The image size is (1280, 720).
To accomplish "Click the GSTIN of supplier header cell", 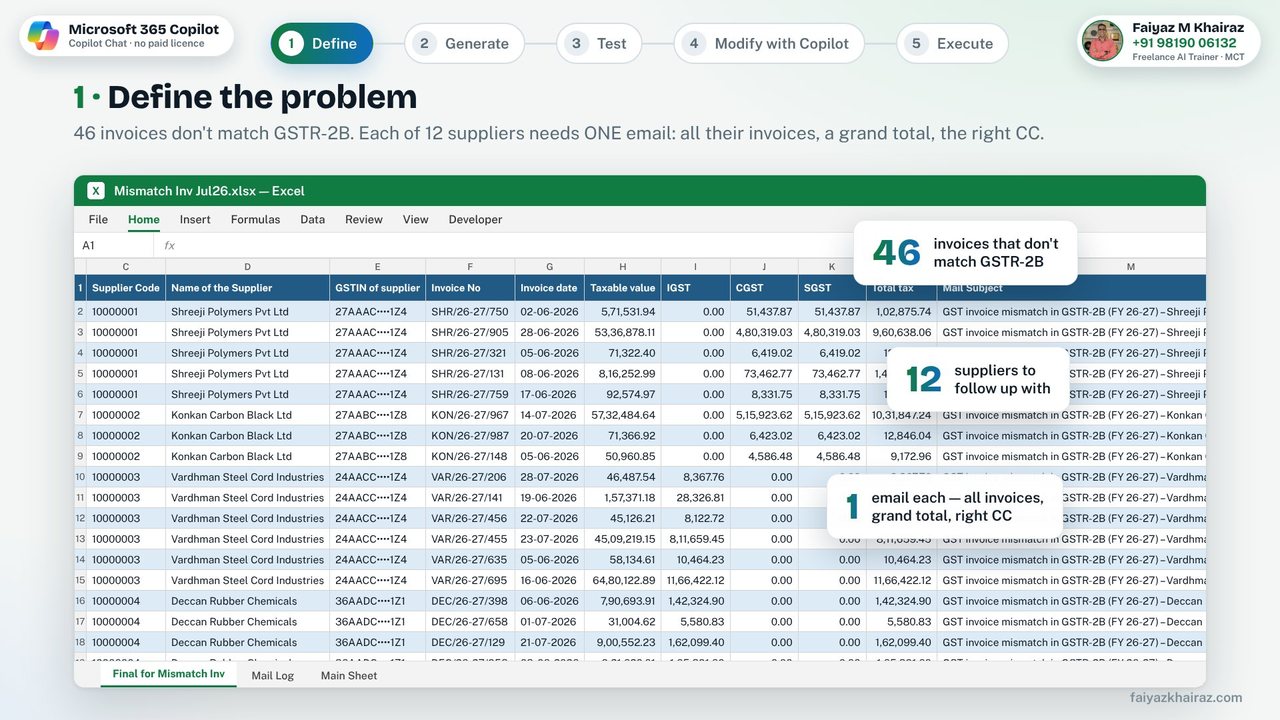I will point(377,288).
